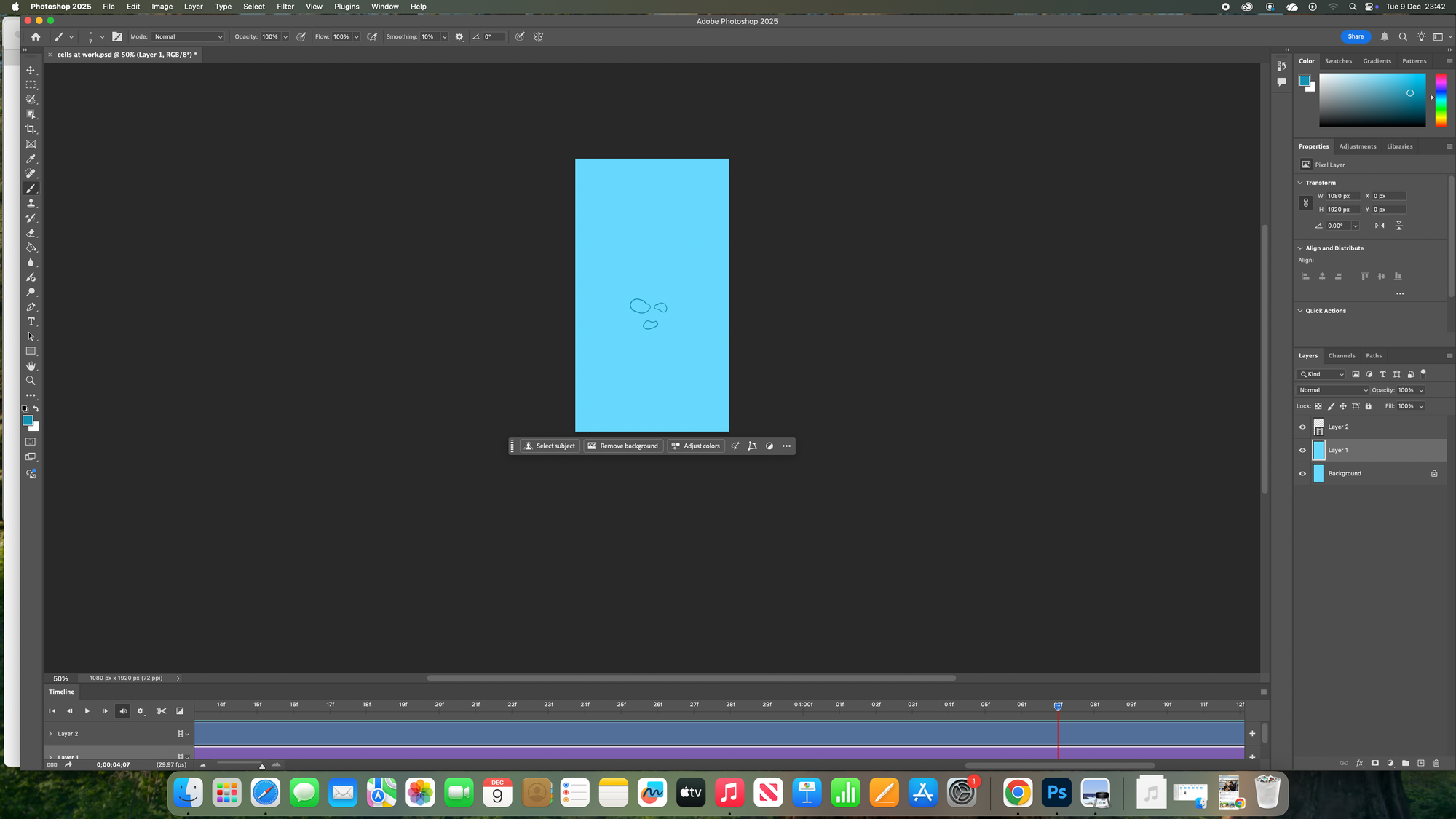Screen dimensions: 1456x819
Task: Click the rainbow hue slider strip
Action: [x=1440, y=100]
